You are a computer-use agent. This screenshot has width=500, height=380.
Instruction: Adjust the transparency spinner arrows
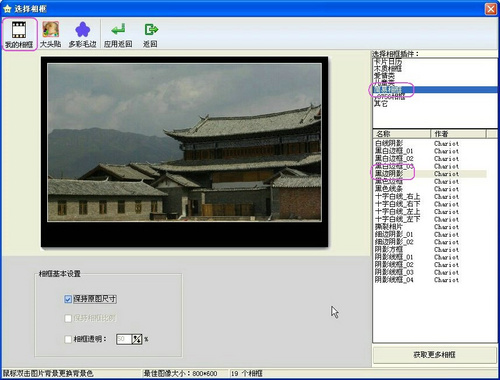coord(137,339)
